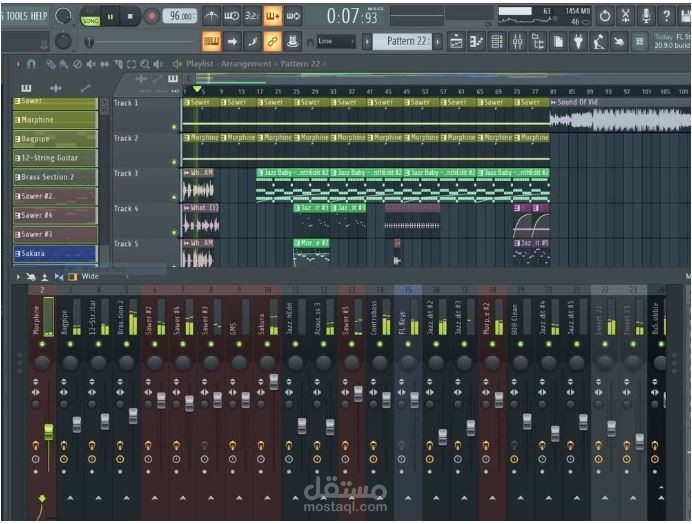692x524 pixels.
Task: Select Sakura in the picker list
Action: tap(55, 253)
